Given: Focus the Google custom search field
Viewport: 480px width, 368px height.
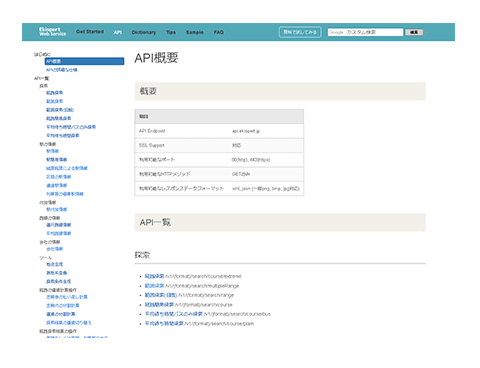Looking at the screenshot, I should [365, 32].
